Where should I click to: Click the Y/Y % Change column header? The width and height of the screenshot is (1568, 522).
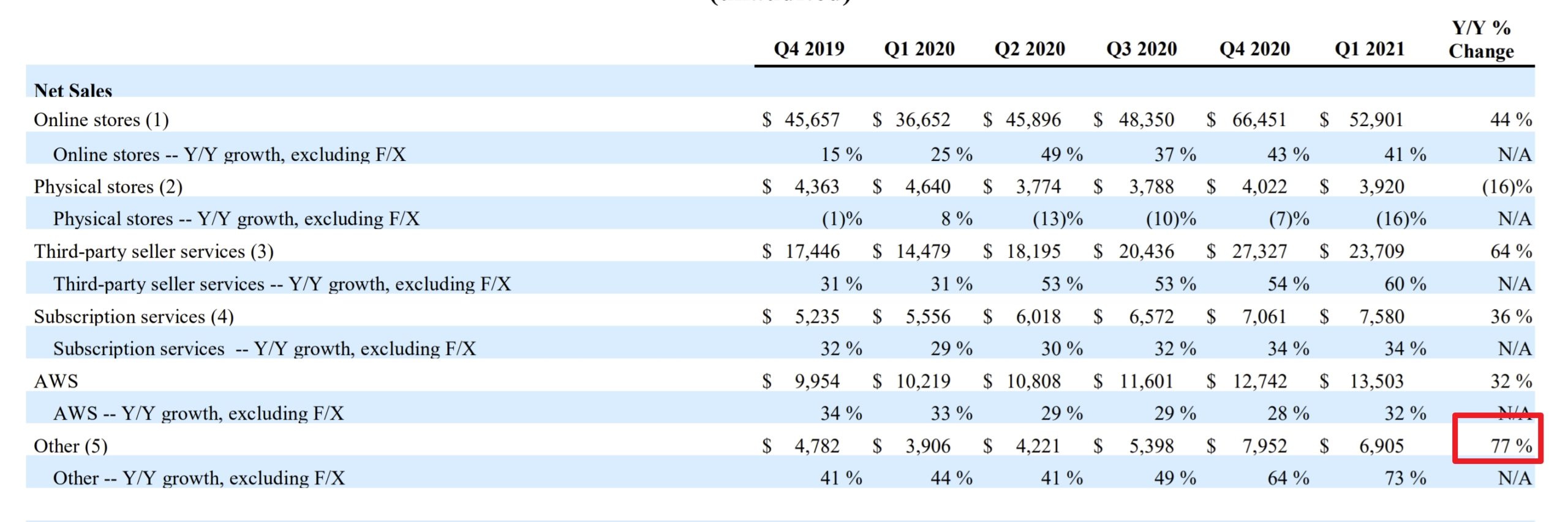point(1481,39)
